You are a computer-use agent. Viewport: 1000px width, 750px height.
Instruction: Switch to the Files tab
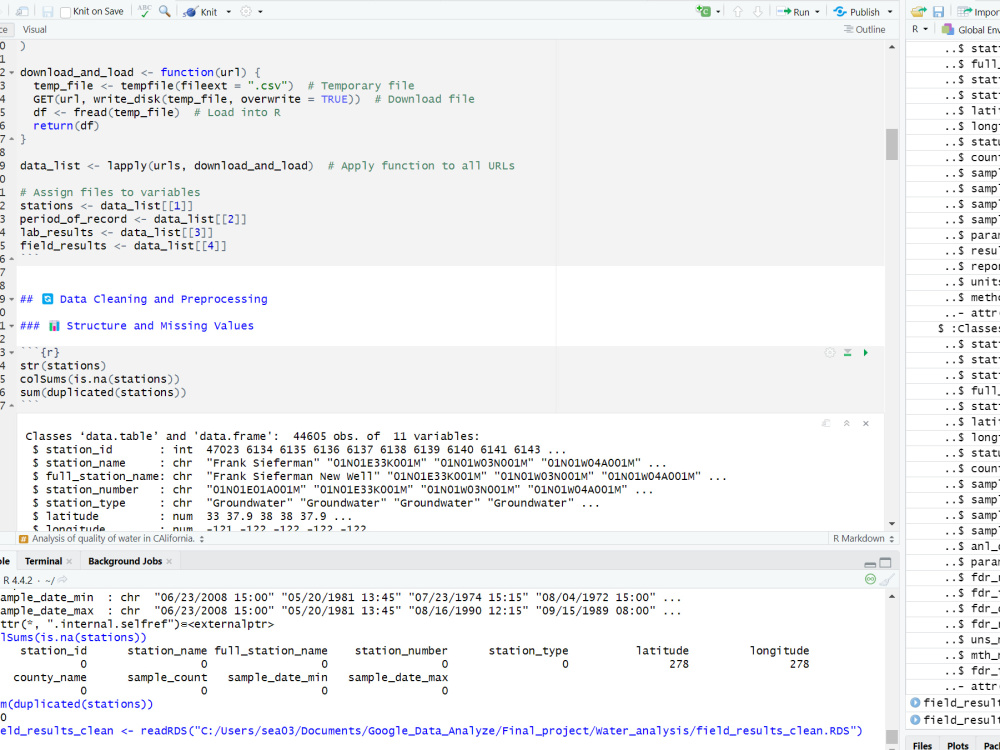click(922, 746)
